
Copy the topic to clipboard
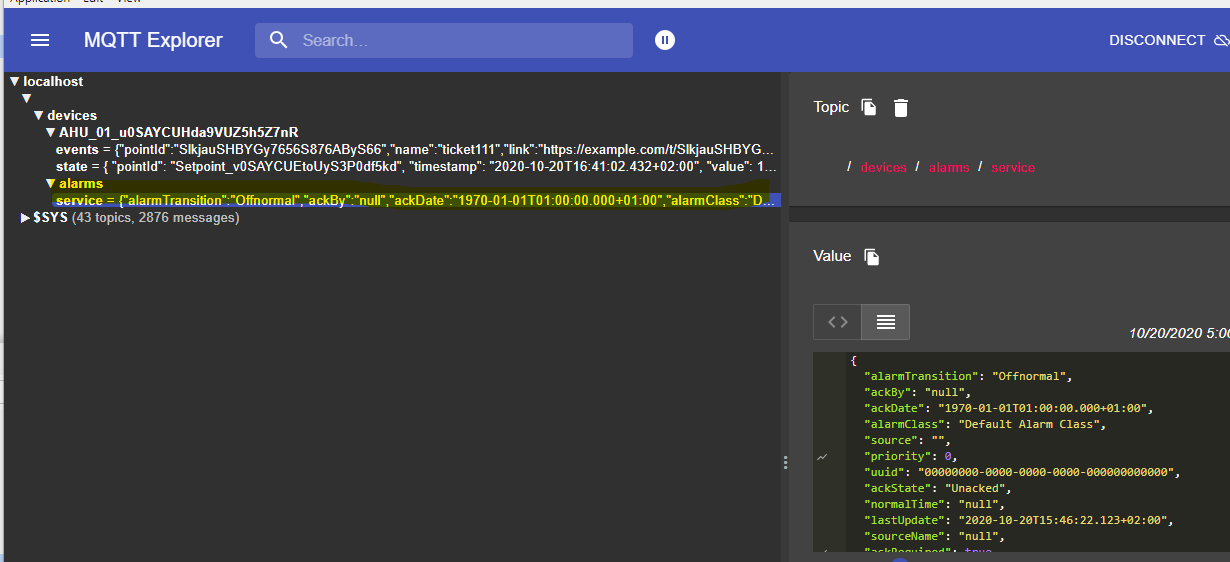click(x=869, y=107)
